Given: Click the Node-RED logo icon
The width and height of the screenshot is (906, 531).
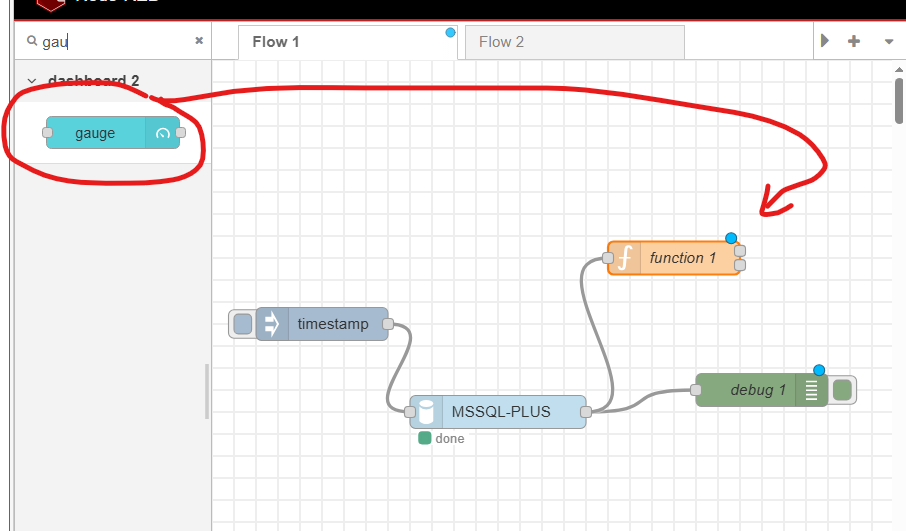Looking at the screenshot, I should point(52,5).
